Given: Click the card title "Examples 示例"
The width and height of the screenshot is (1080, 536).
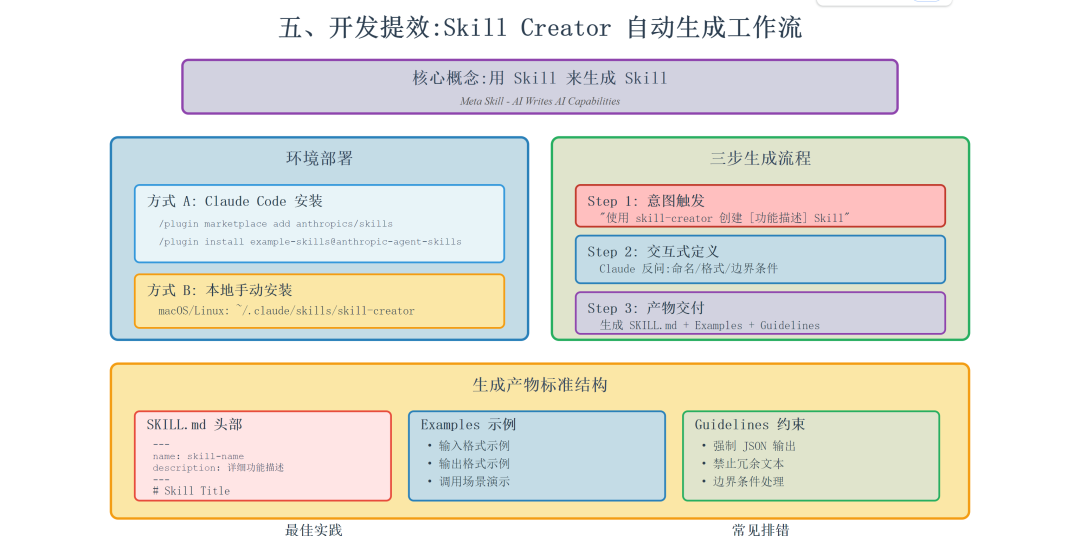Looking at the screenshot, I should click(x=468, y=425).
